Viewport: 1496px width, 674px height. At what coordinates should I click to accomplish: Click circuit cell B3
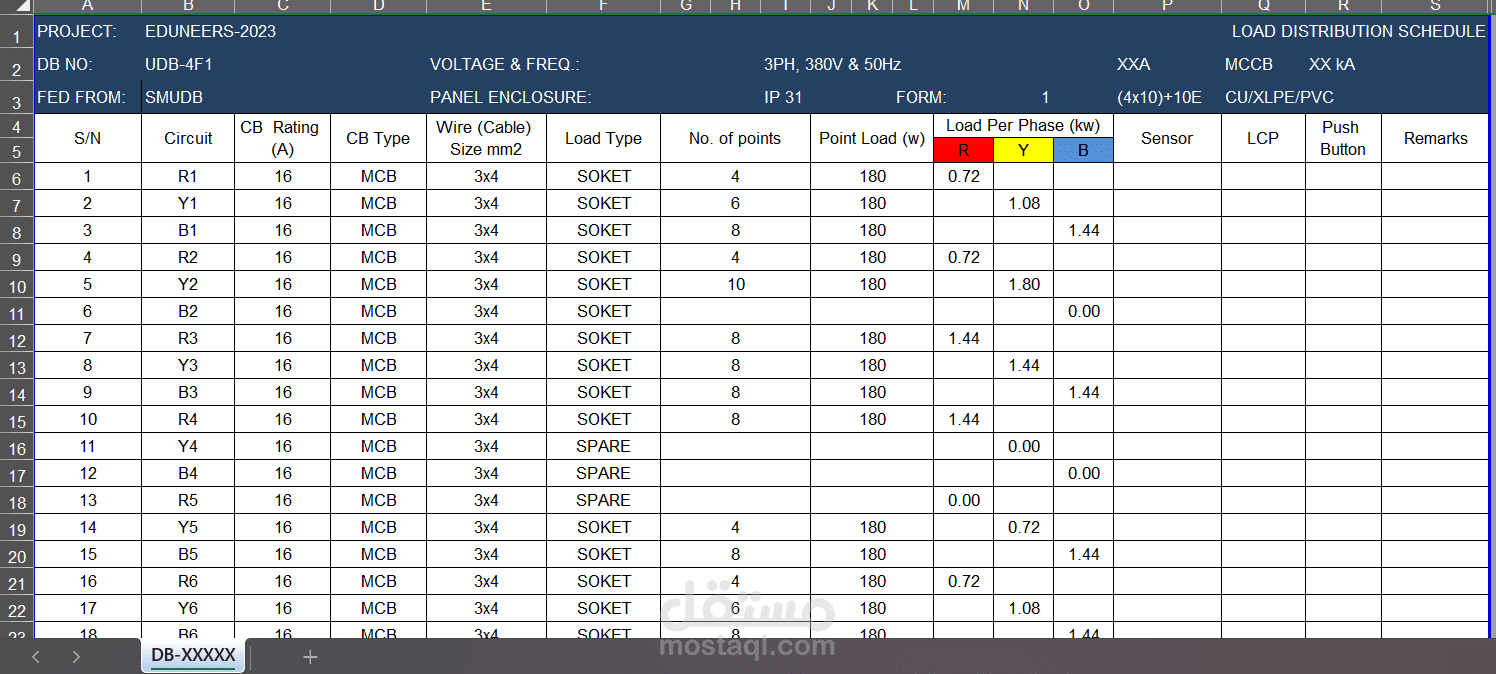pyautogui.click(x=188, y=392)
